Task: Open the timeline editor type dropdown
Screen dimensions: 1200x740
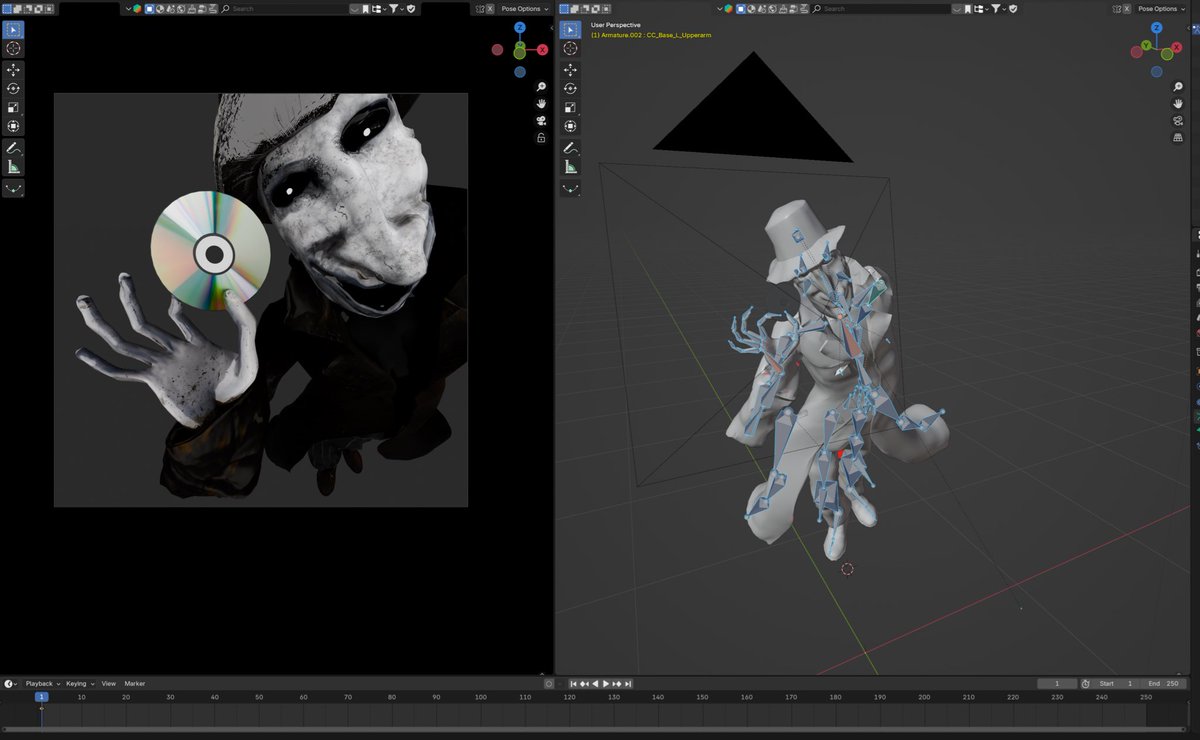Action: coord(11,684)
